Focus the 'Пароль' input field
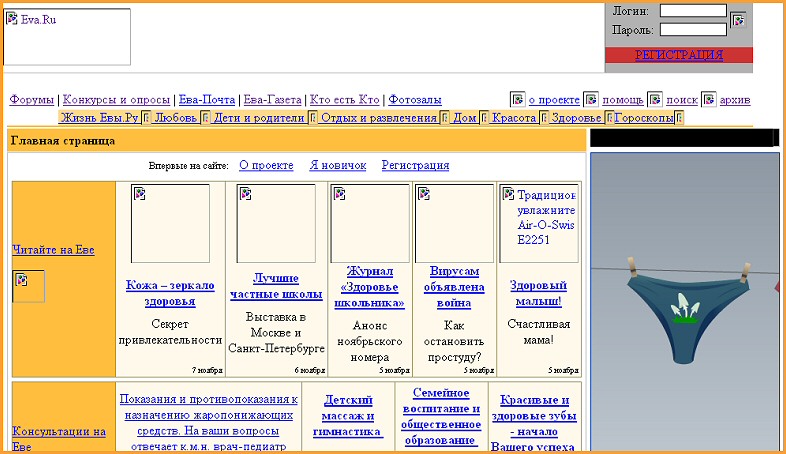786x454 pixels. (693, 30)
